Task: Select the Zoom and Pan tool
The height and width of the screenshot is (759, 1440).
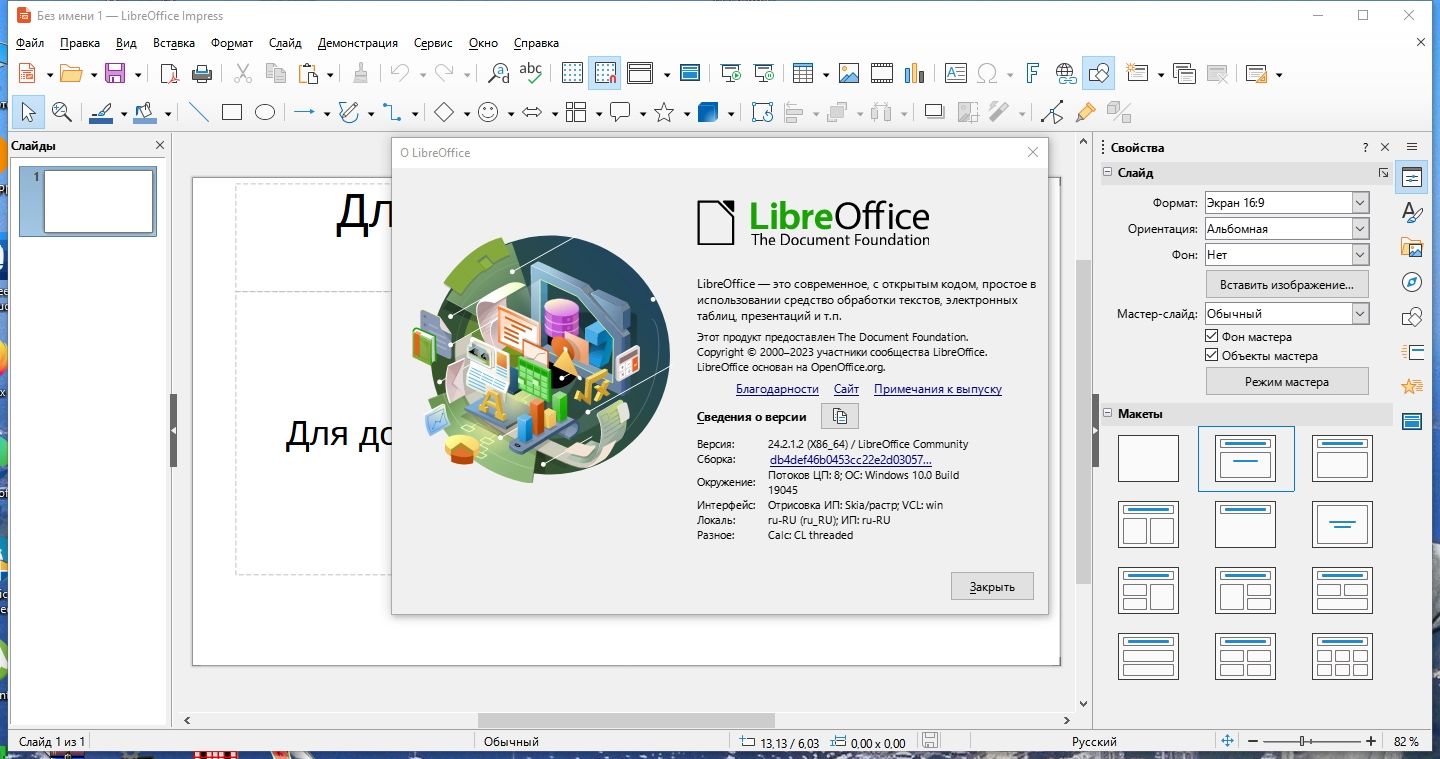Action: click(x=62, y=111)
